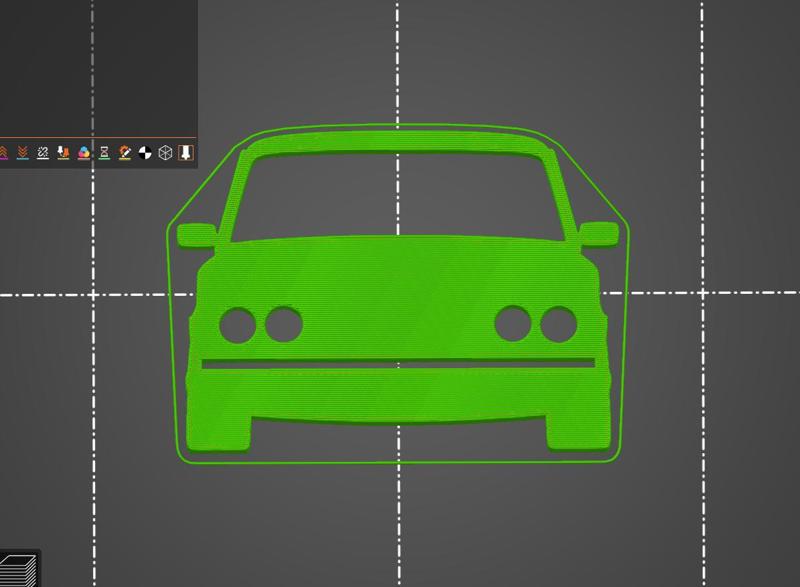Screen dimensions: 800x587
Task: Click the wireframe cube icon
Action: [165, 152]
